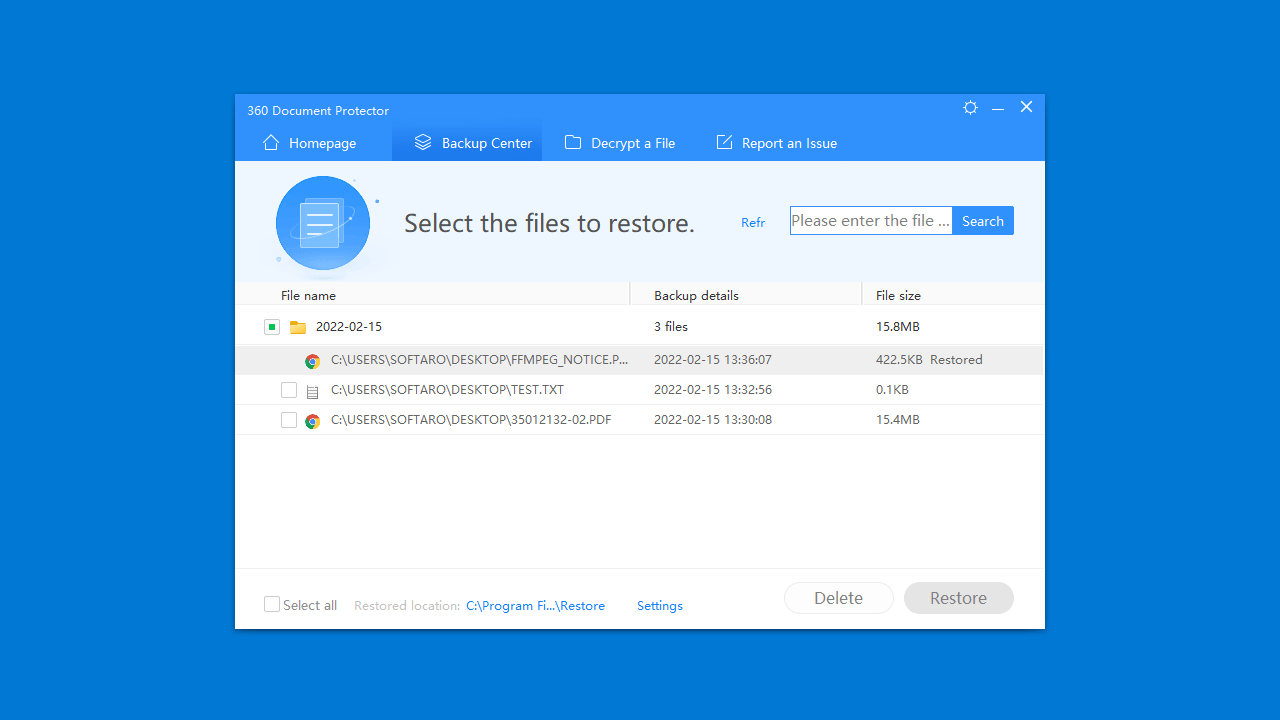
Task: Check the TEST.TXT file checkbox
Action: tap(289, 390)
